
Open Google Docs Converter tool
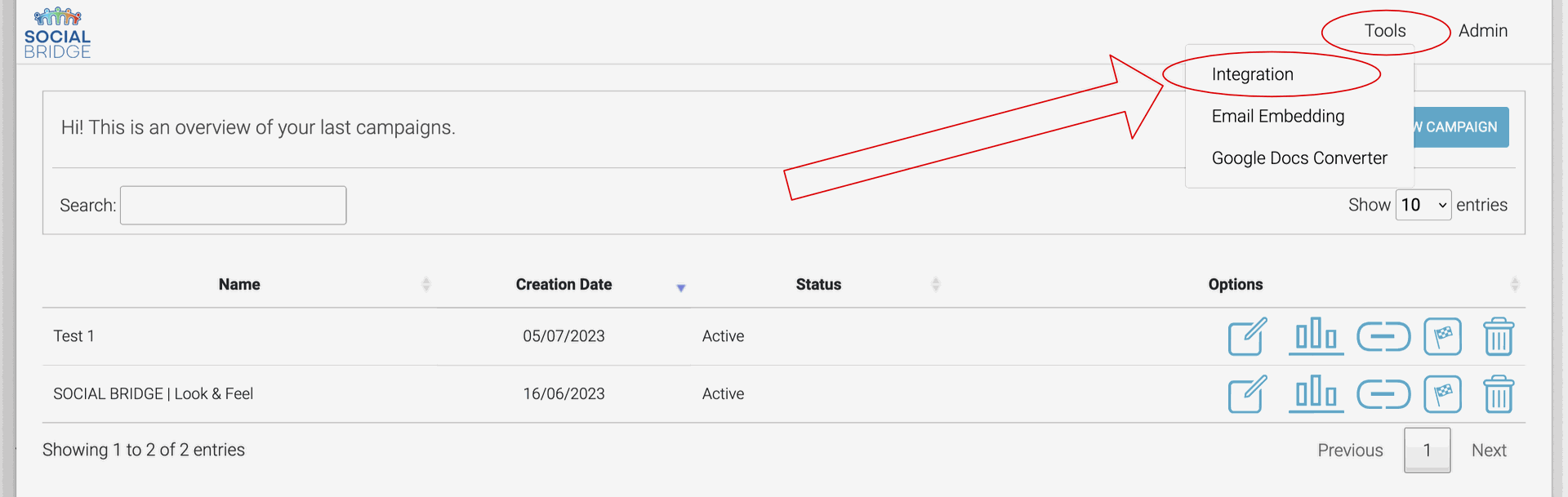pos(1299,158)
